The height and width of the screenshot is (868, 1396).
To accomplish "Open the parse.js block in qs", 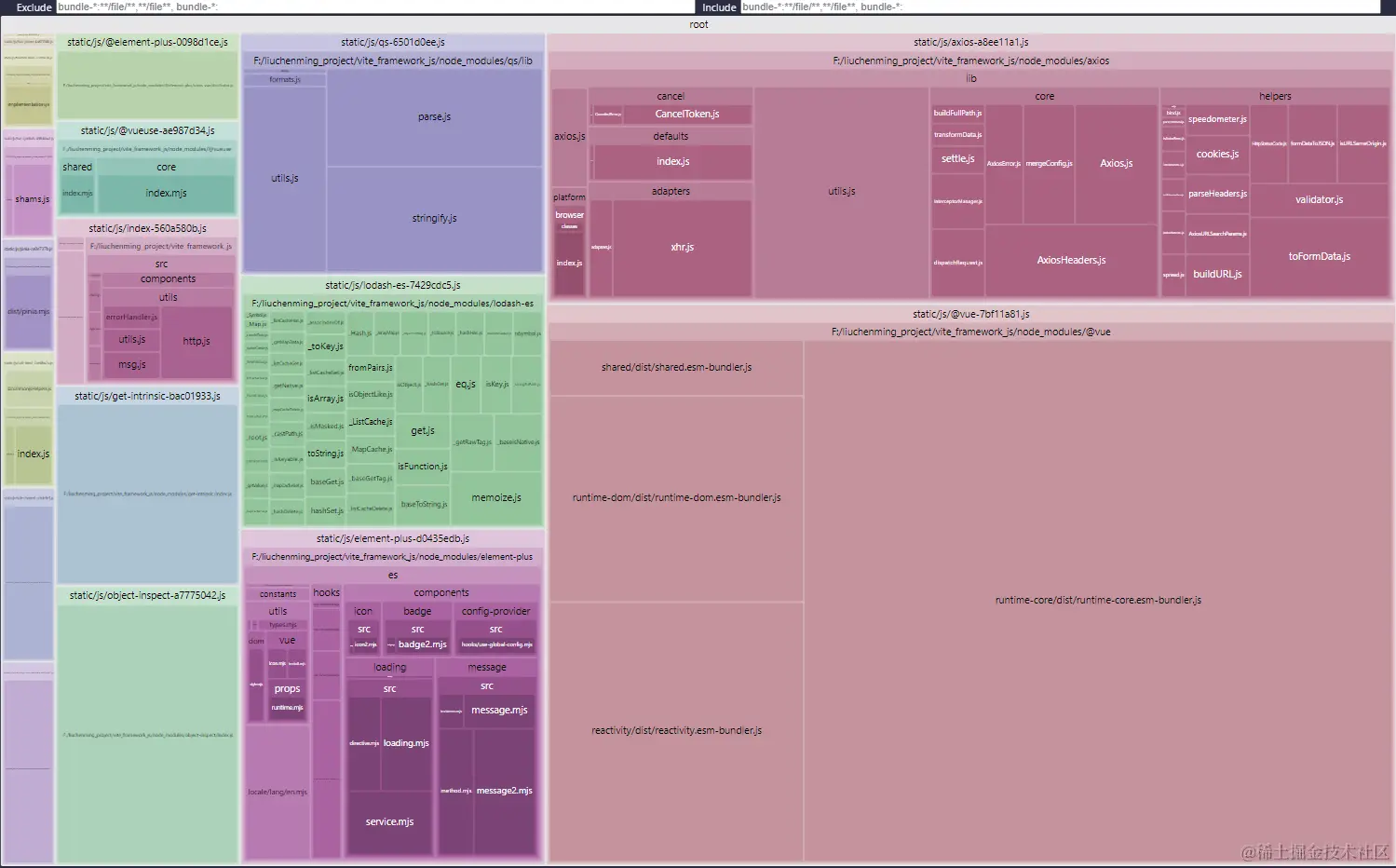I will pyautogui.click(x=434, y=117).
